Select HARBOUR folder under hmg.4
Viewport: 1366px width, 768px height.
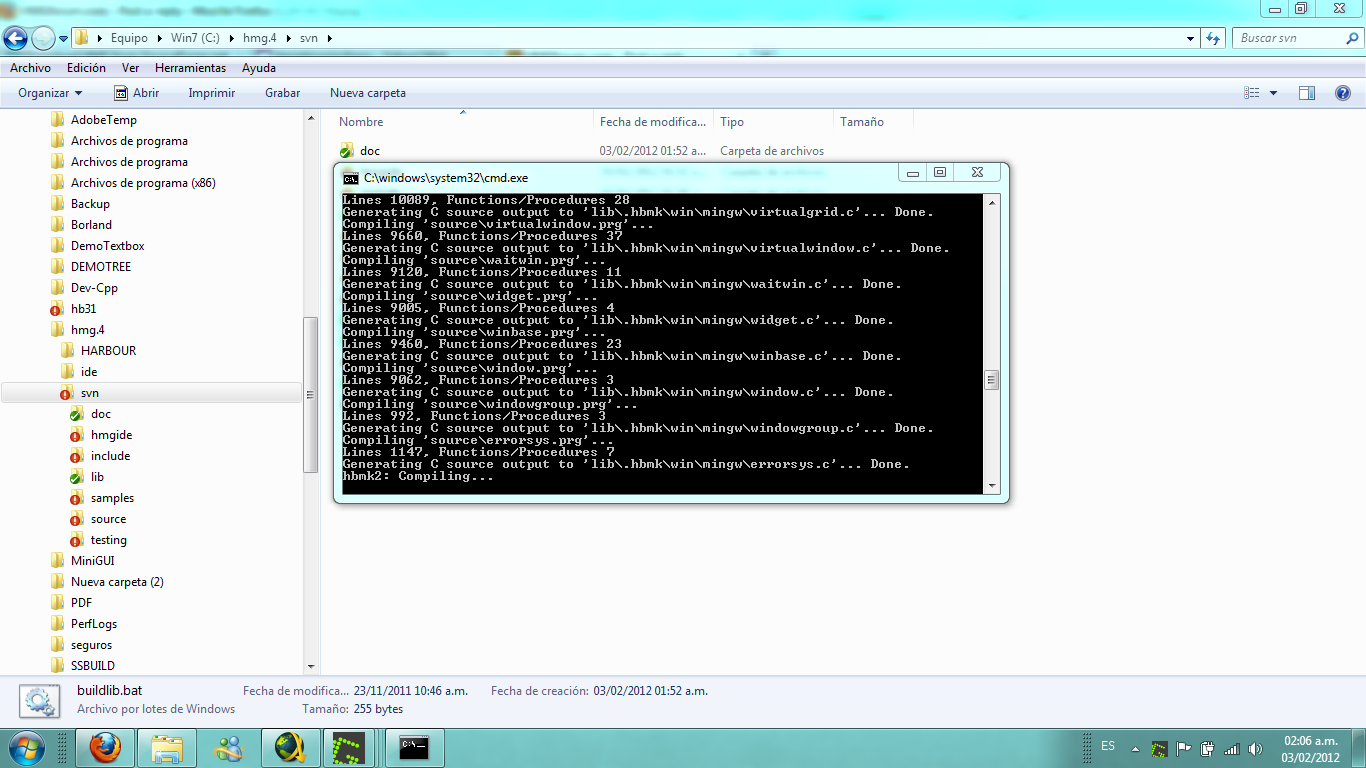click(108, 351)
